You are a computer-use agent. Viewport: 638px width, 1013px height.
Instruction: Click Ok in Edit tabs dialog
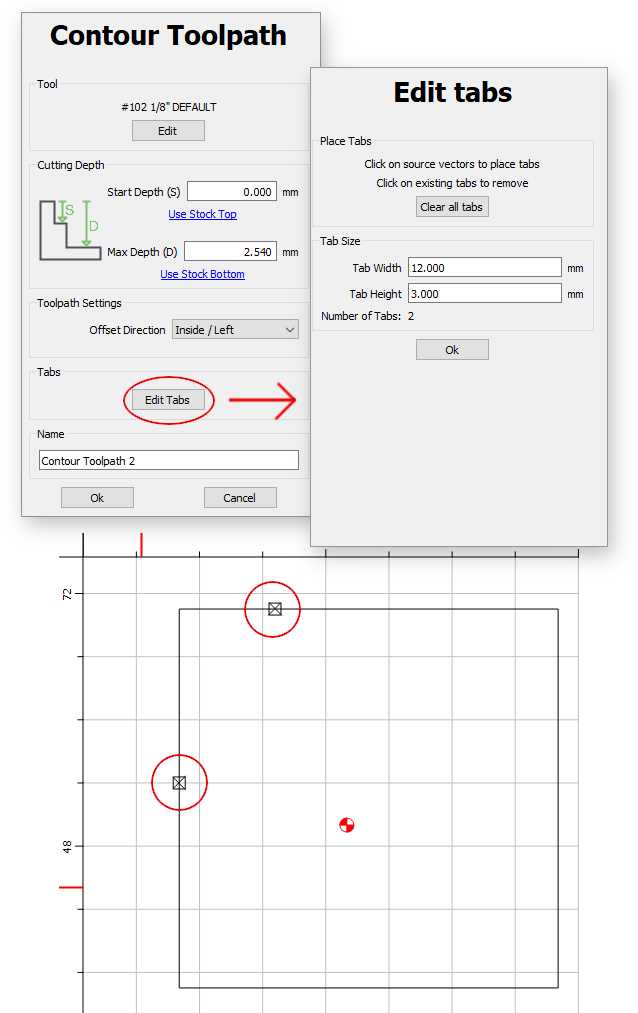point(452,350)
